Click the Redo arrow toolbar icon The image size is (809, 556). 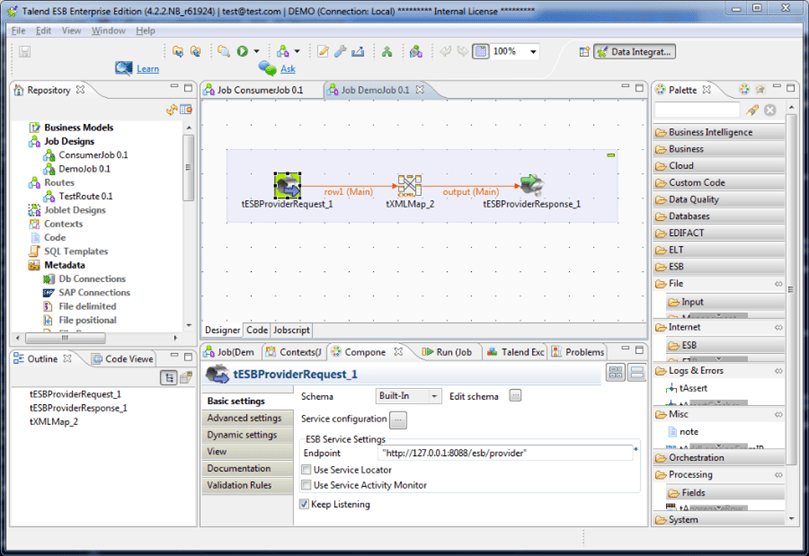(x=463, y=52)
